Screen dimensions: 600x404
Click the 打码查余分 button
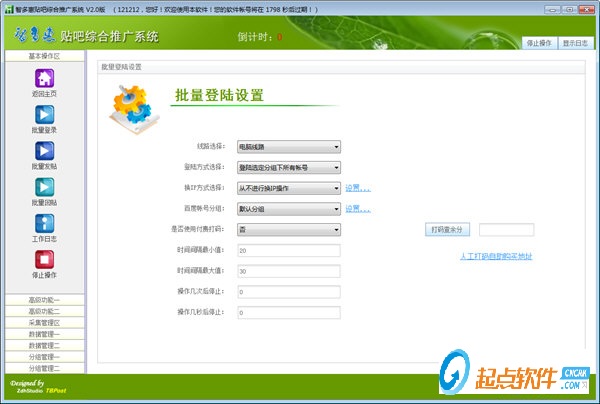coord(447,230)
